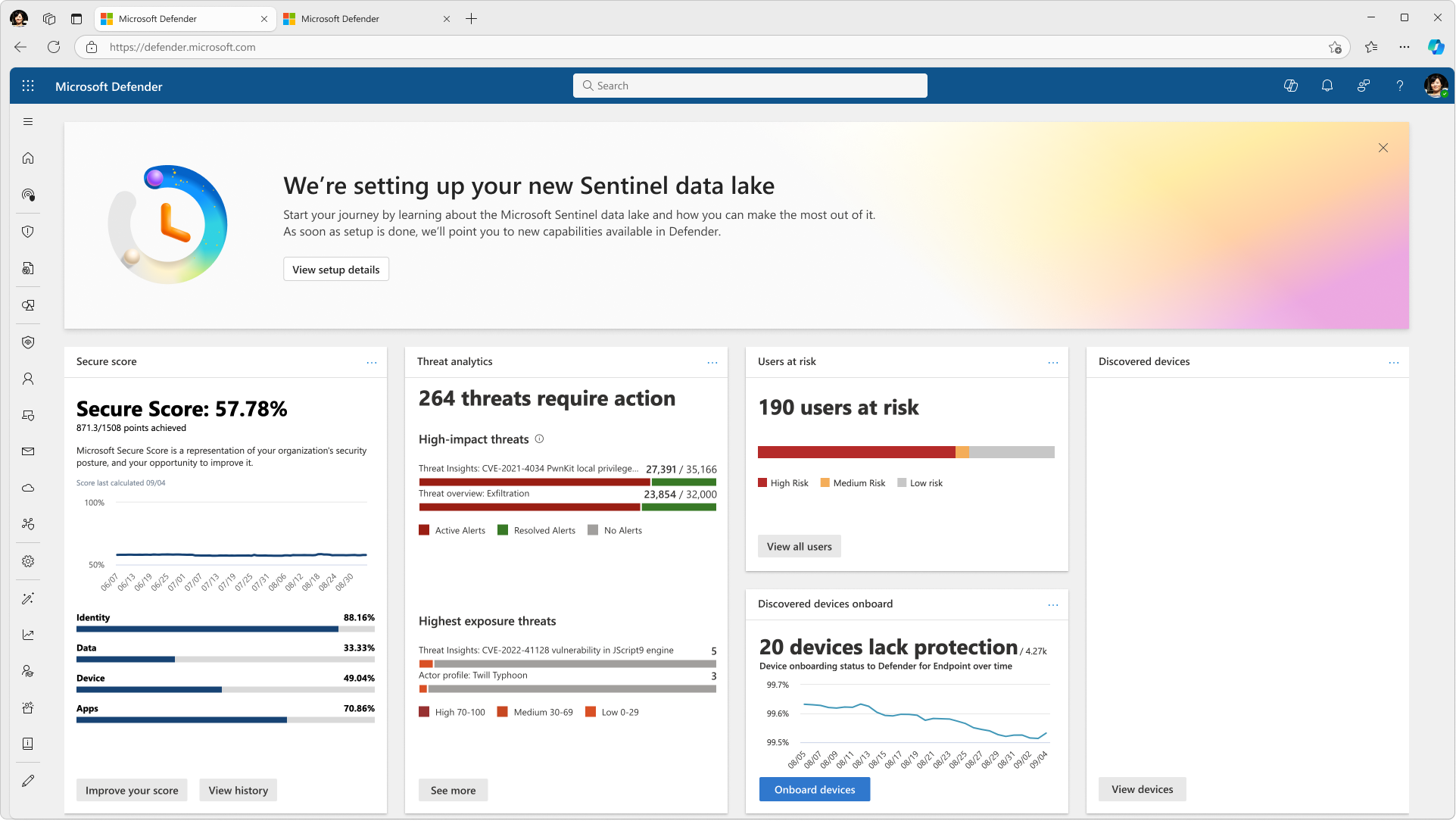Viewport: 1456px width, 821px height.
Task: Open the help question mark icon
Action: [1399, 86]
